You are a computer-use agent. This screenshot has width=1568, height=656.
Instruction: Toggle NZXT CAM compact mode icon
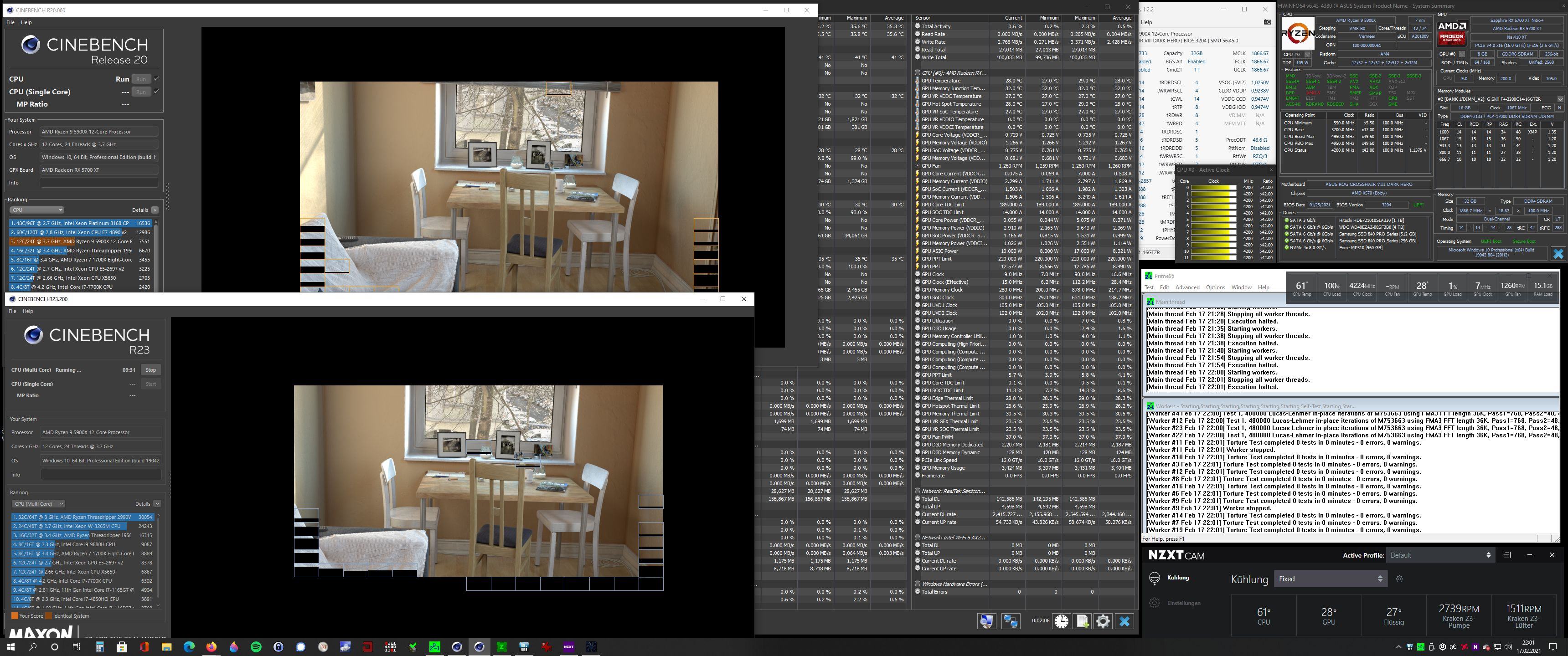click(1506, 555)
